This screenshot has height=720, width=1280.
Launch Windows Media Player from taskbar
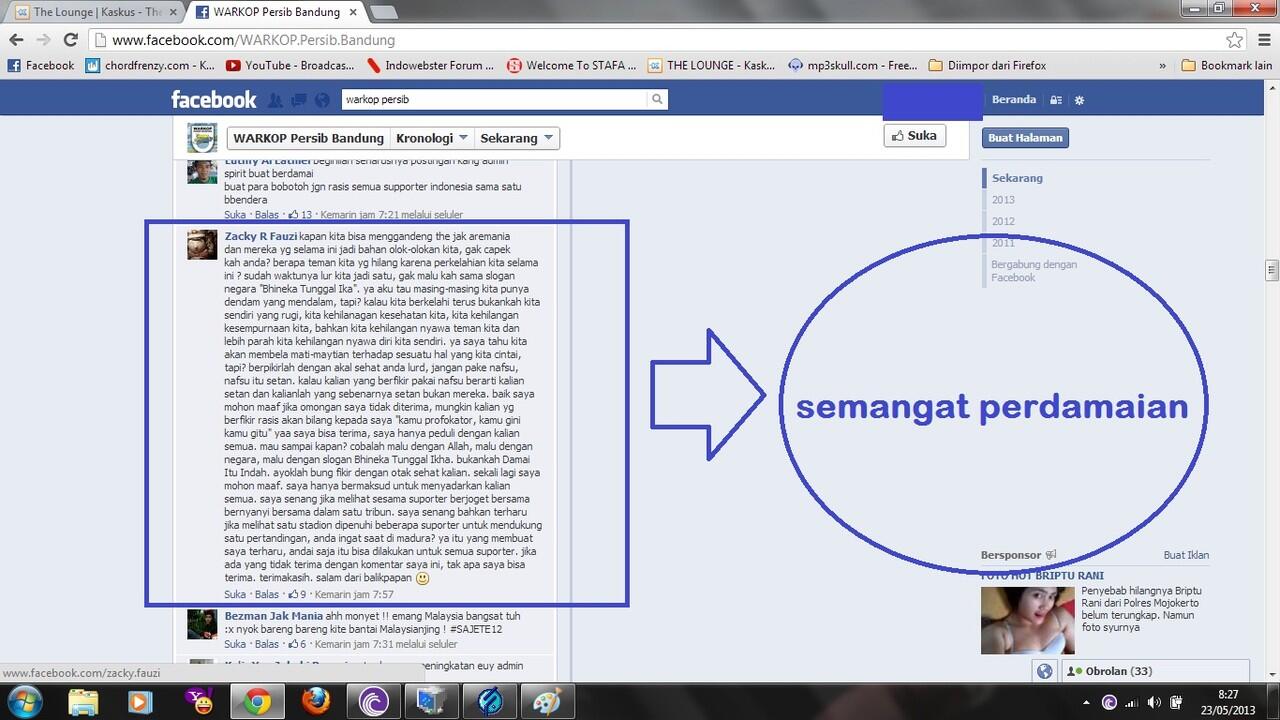tap(141, 702)
